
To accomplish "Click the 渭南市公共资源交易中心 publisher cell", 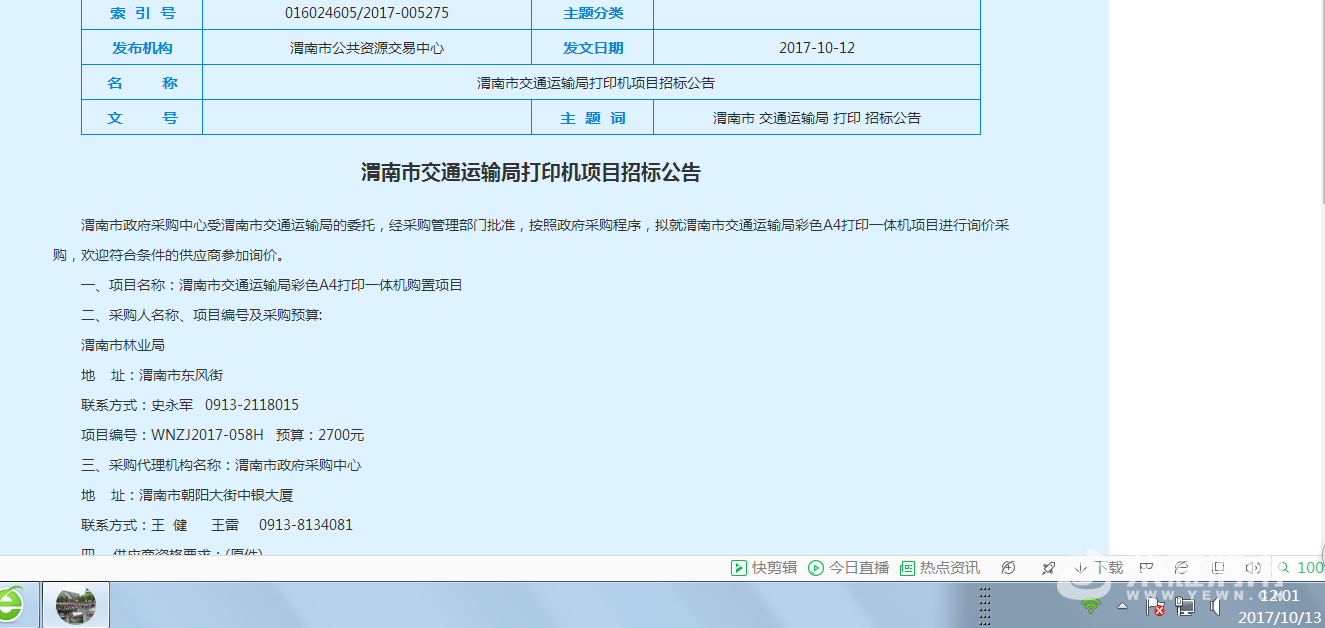I will [x=366, y=48].
